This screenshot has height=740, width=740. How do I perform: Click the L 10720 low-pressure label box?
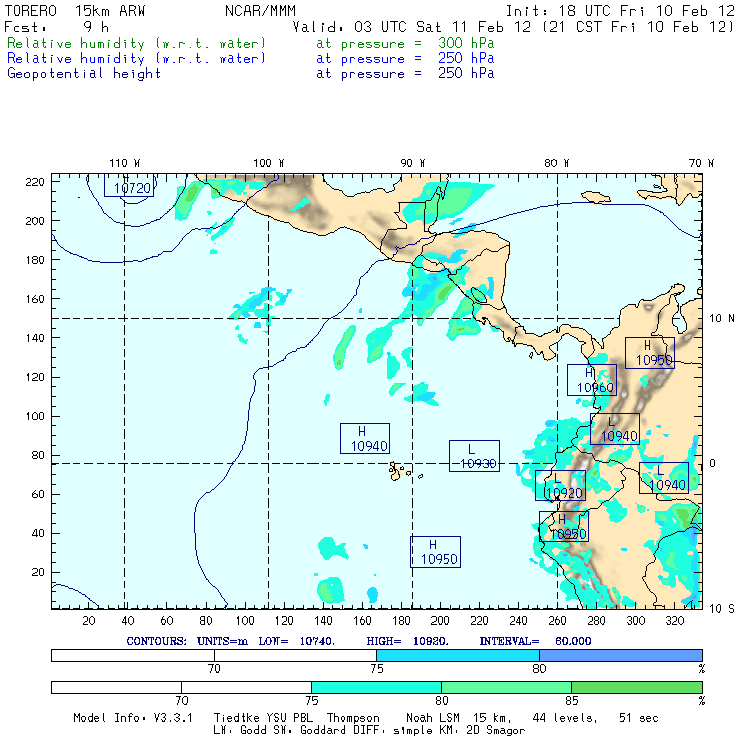129,185
